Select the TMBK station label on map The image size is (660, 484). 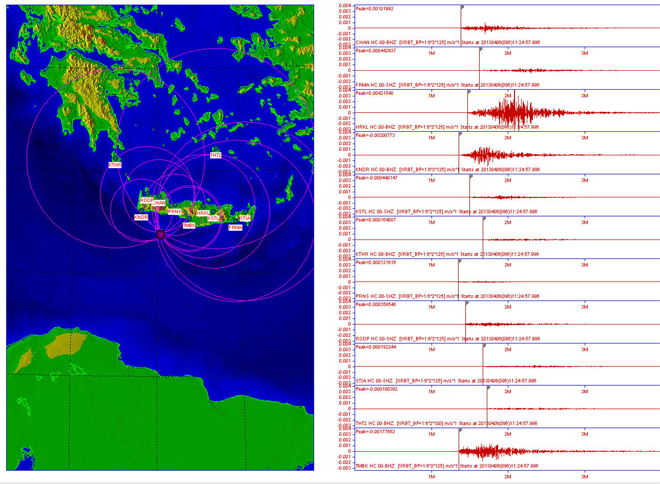pyautogui.click(x=189, y=225)
